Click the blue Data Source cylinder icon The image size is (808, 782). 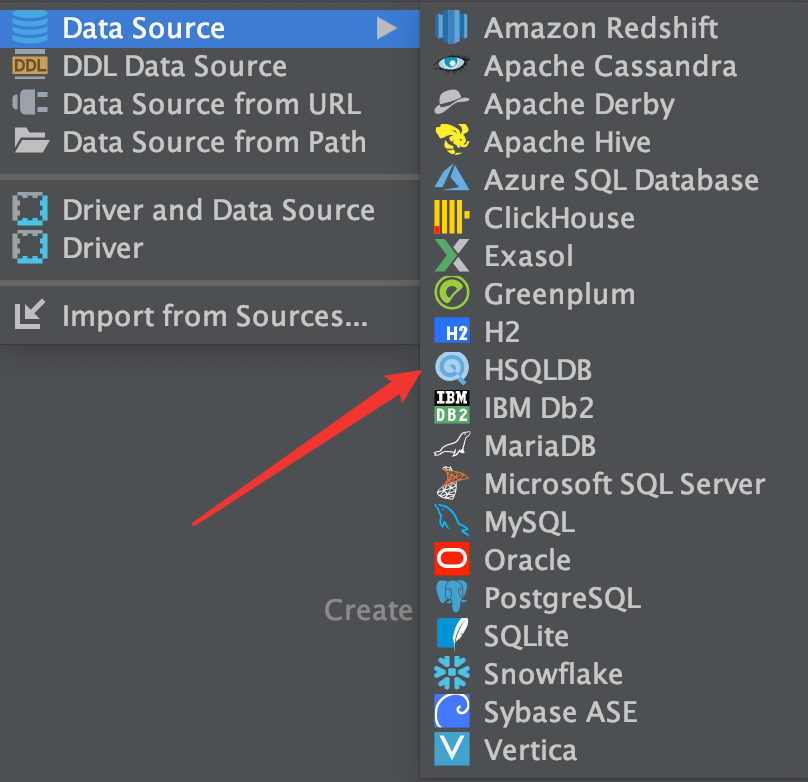(x=30, y=27)
